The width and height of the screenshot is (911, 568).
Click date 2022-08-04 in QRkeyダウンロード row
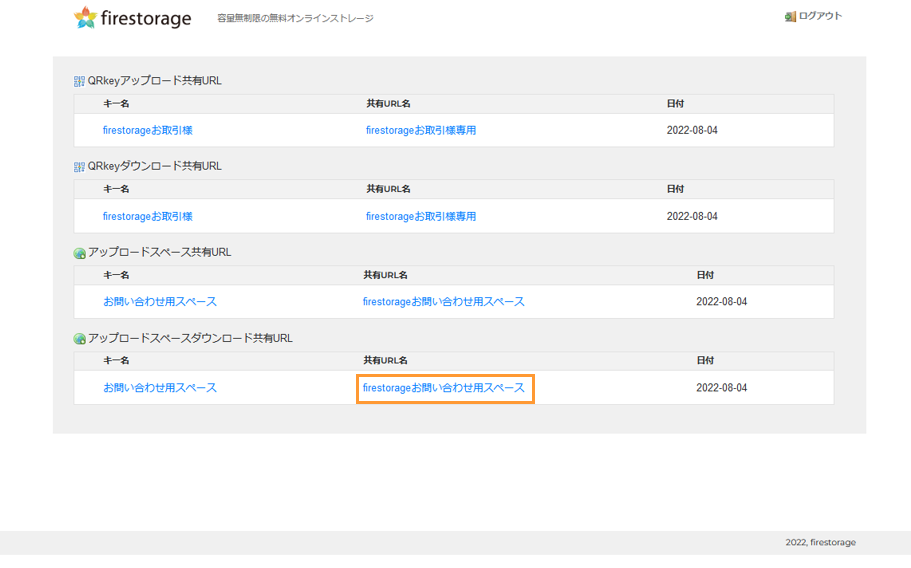click(692, 216)
